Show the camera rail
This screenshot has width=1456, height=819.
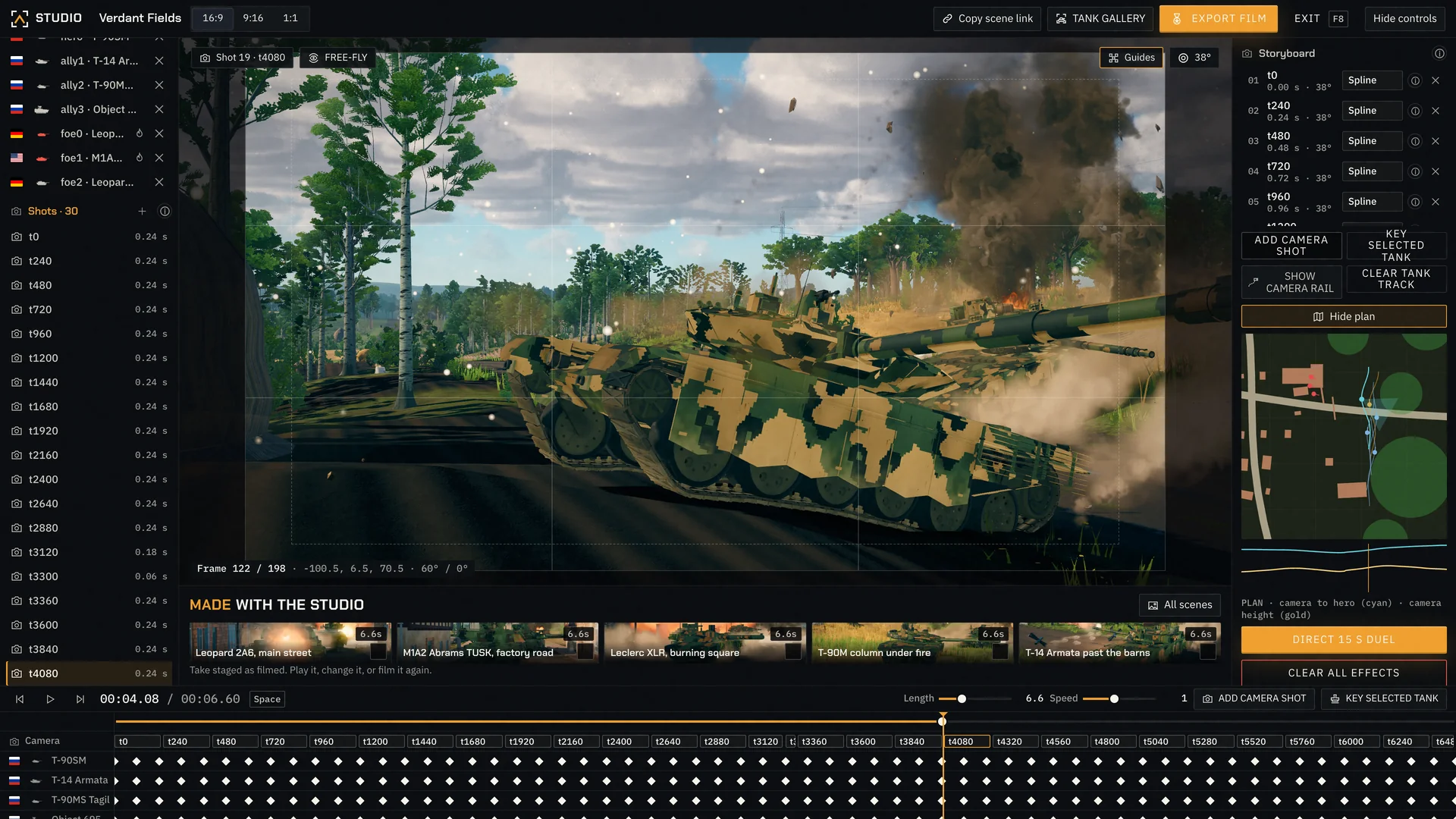(x=1291, y=282)
